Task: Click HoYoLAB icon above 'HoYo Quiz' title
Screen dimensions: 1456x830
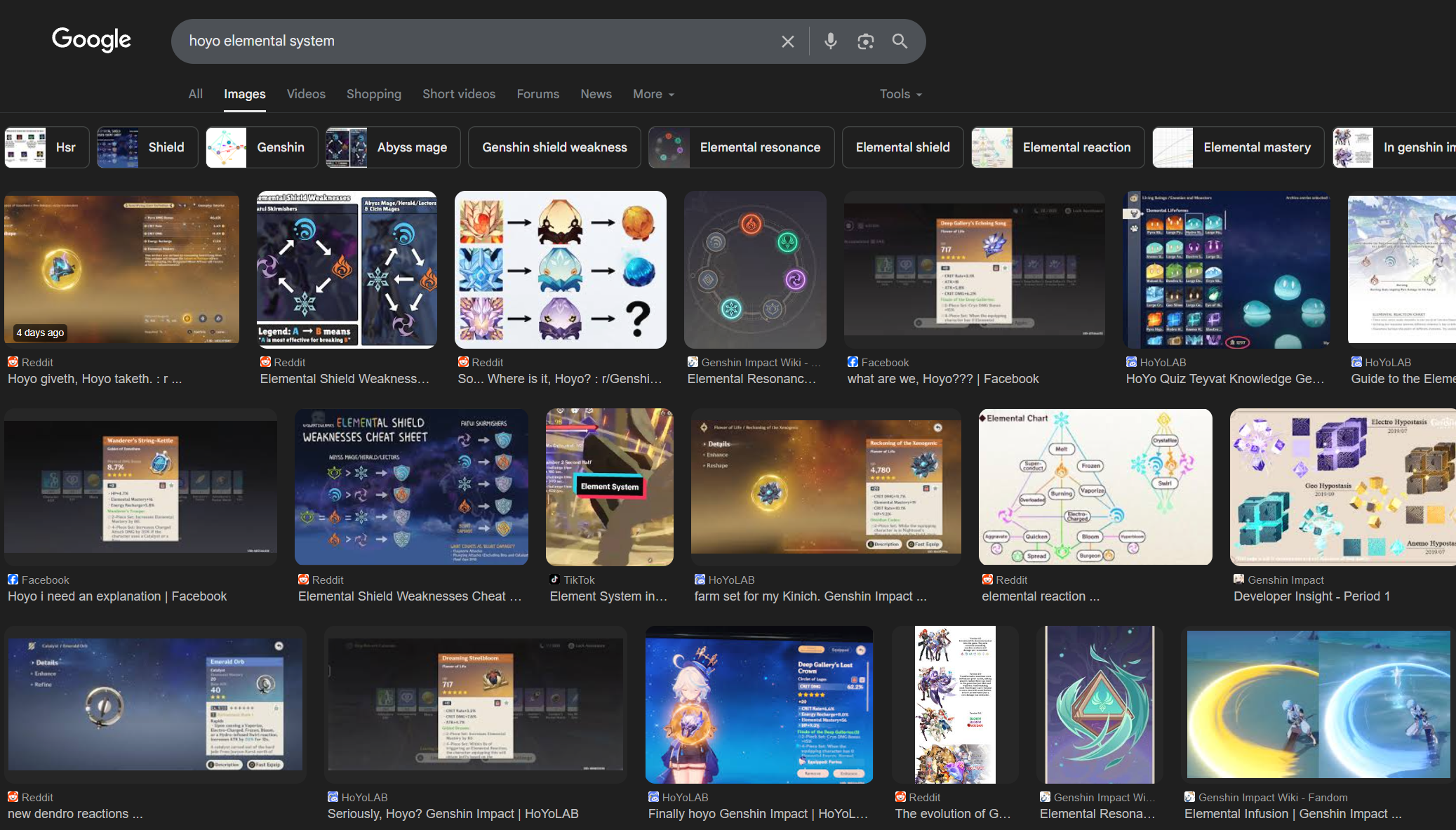Action: pyautogui.click(x=1131, y=362)
